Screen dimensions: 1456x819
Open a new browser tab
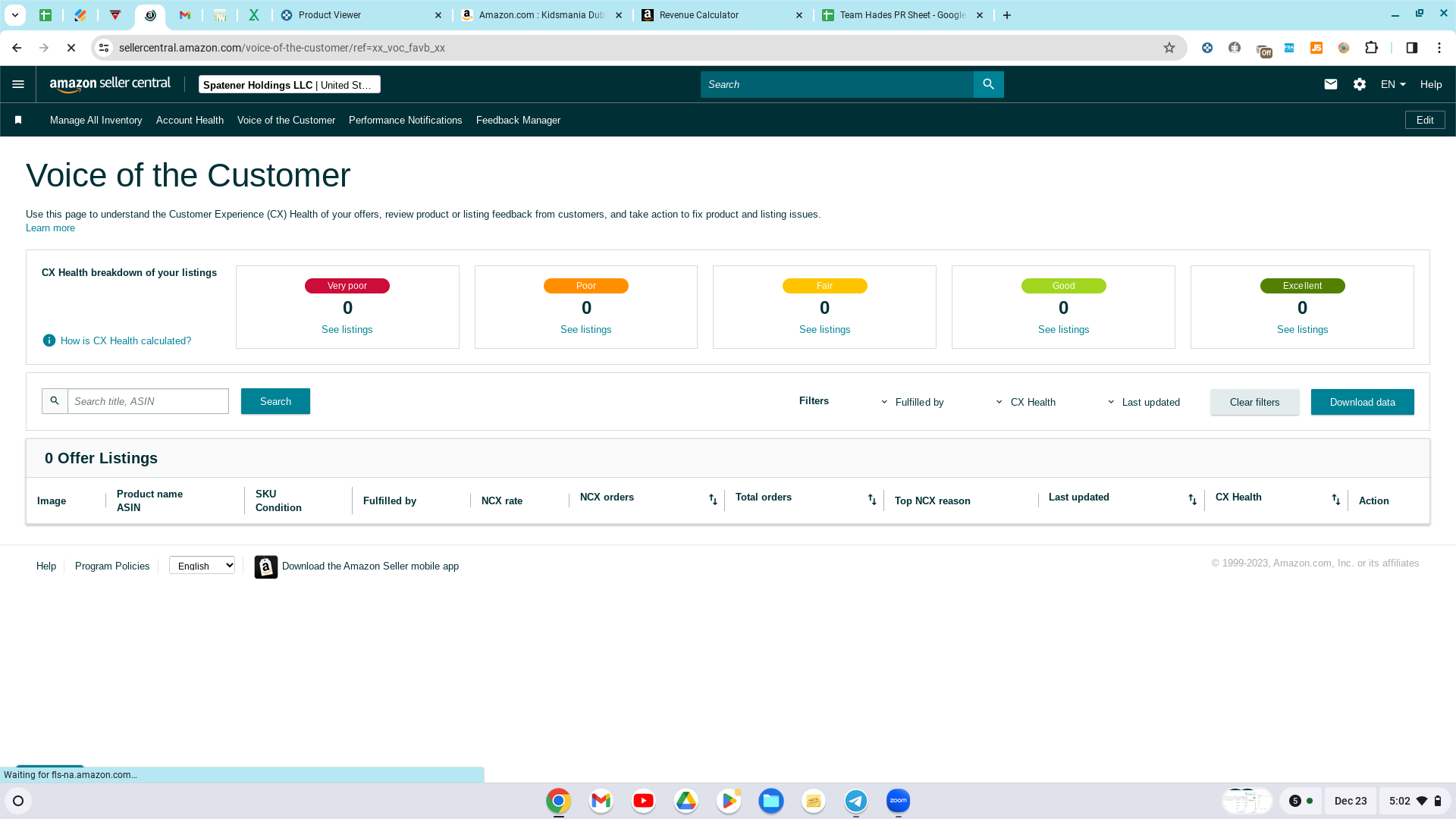(1006, 15)
